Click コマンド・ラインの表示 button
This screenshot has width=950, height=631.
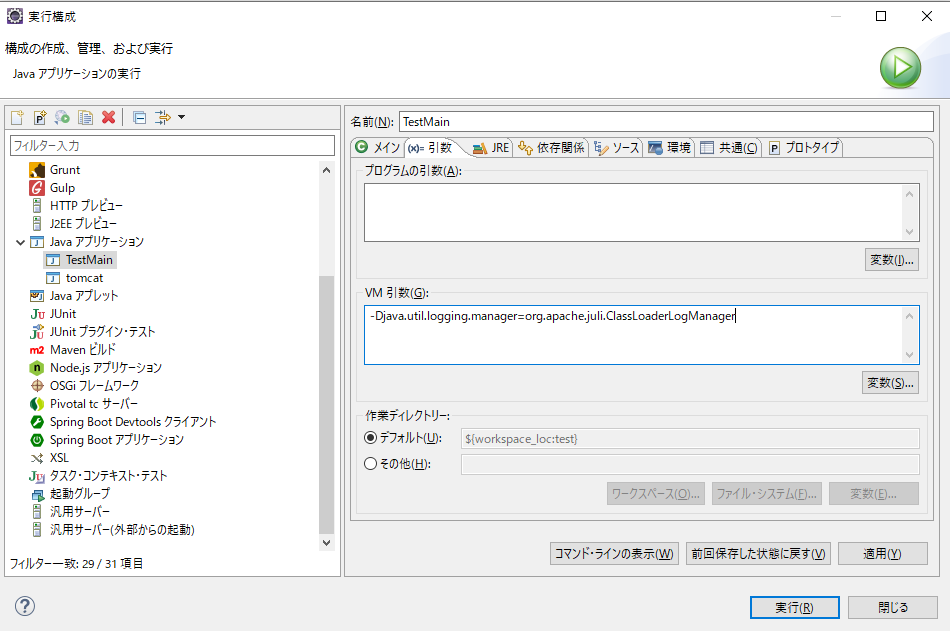click(x=614, y=553)
